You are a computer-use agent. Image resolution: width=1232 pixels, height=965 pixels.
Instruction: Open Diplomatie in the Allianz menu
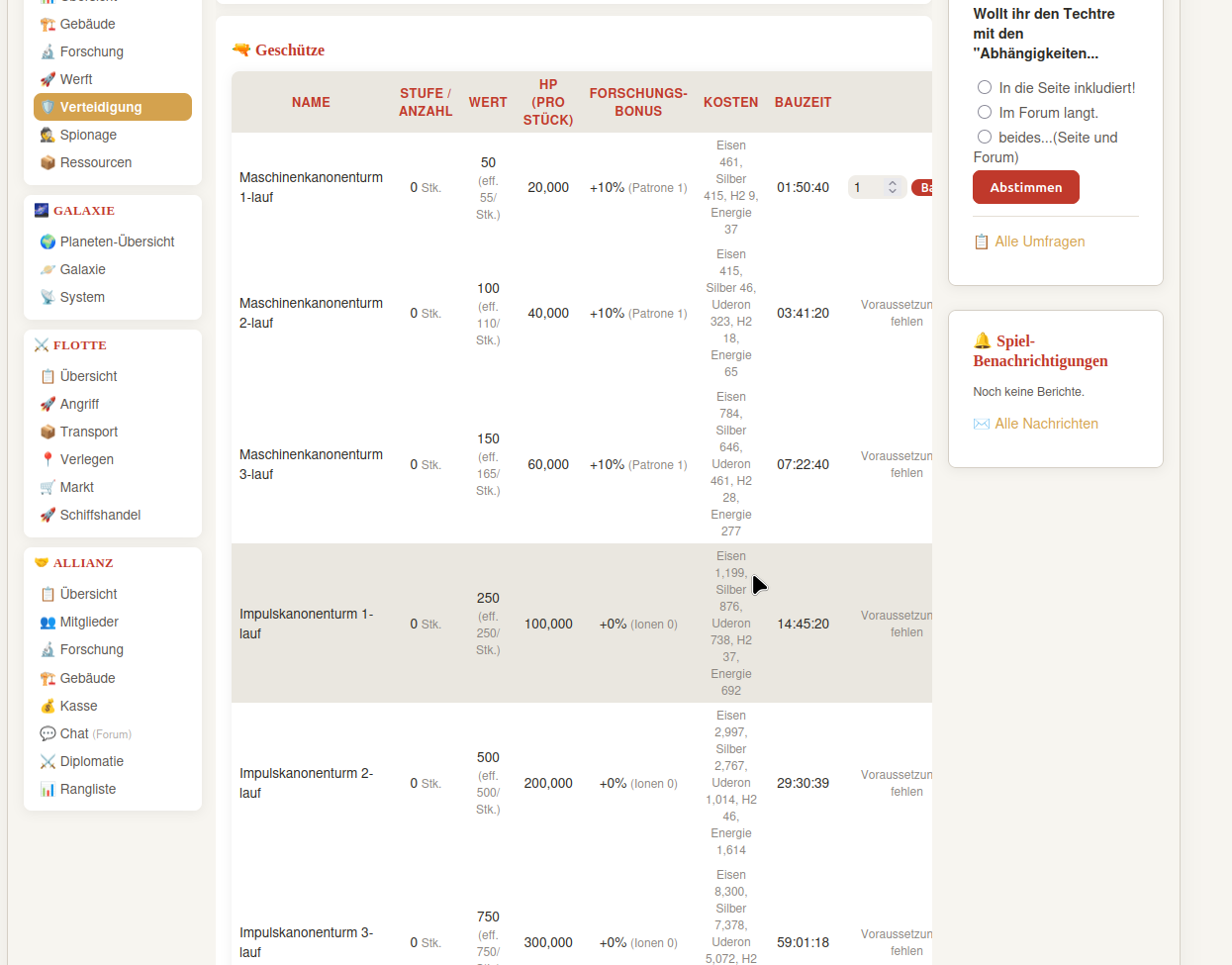92,761
